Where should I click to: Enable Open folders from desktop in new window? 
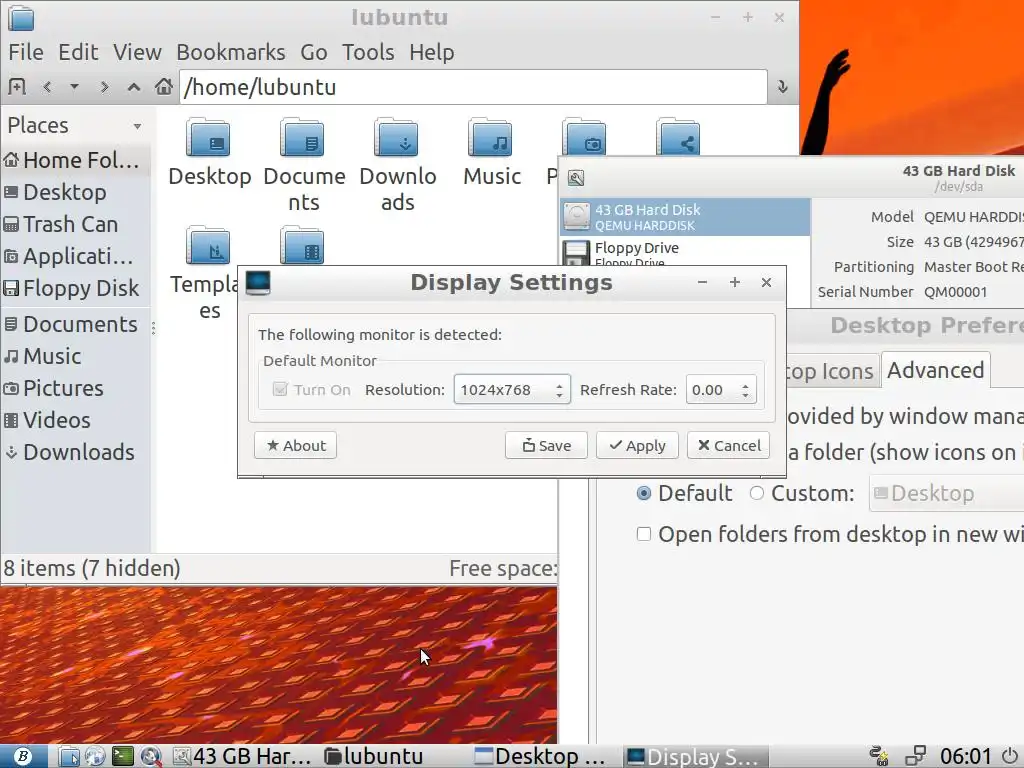point(644,534)
